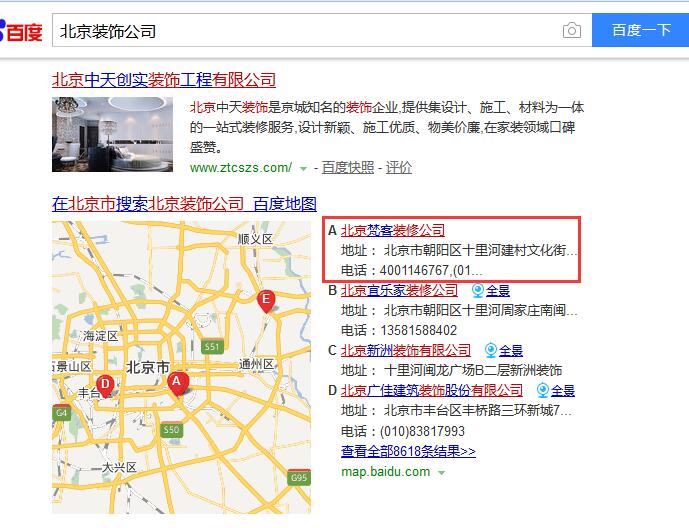Image resolution: width=689 pixels, height=528 pixels.
Task: Expand dropdown arrow next to map.baidu.com
Action: (442, 473)
